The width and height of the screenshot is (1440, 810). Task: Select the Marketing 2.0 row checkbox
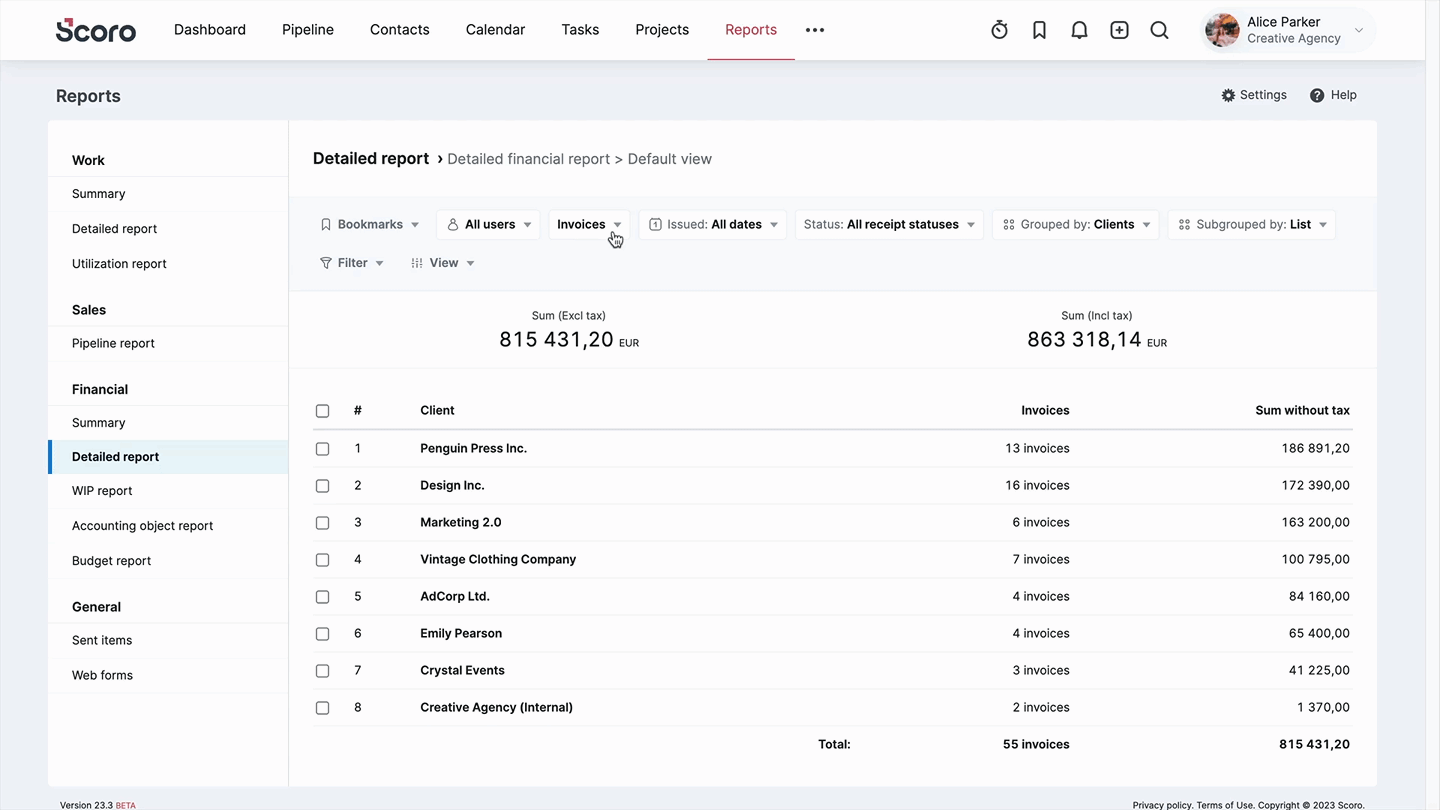[x=322, y=523]
